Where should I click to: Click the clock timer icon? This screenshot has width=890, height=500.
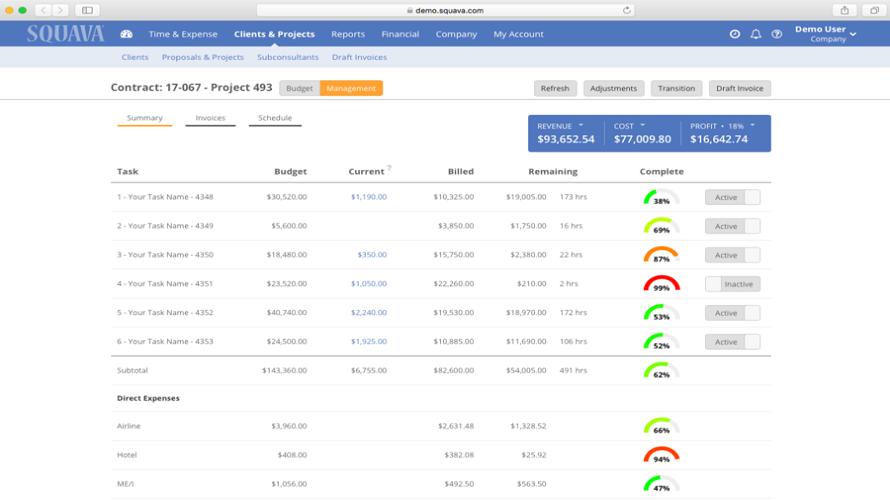coord(735,34)
